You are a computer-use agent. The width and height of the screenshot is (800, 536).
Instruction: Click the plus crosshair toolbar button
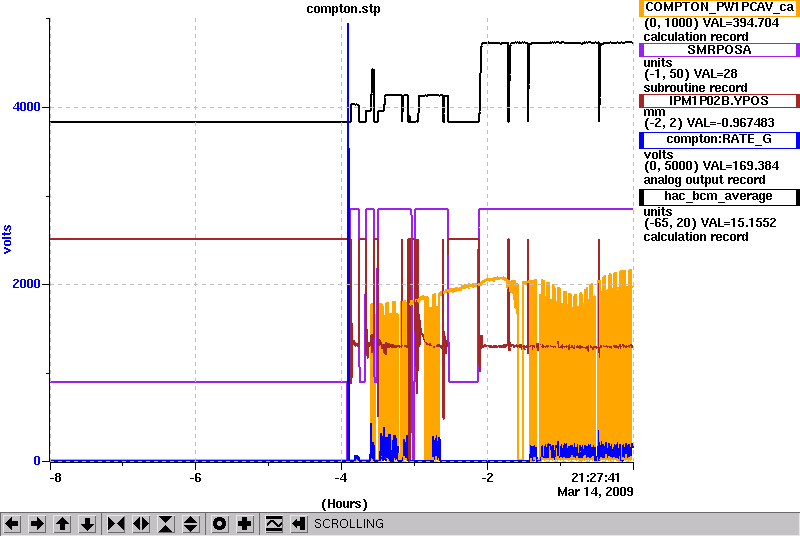[x=245, y=524]
